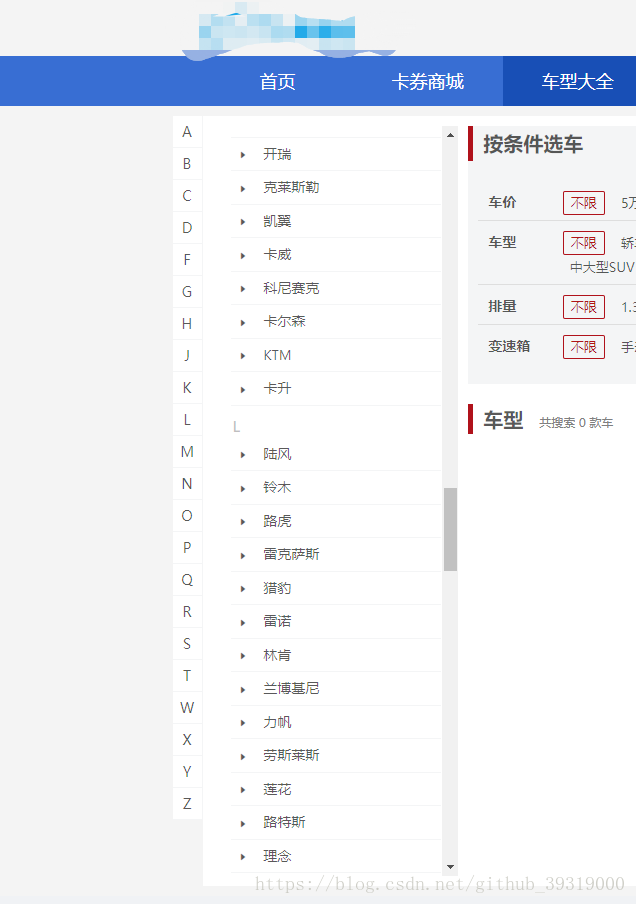This screenshot has height=904, width=636.
Task: Select letter M in alphabet index
Action: click(x=187, y=451)
